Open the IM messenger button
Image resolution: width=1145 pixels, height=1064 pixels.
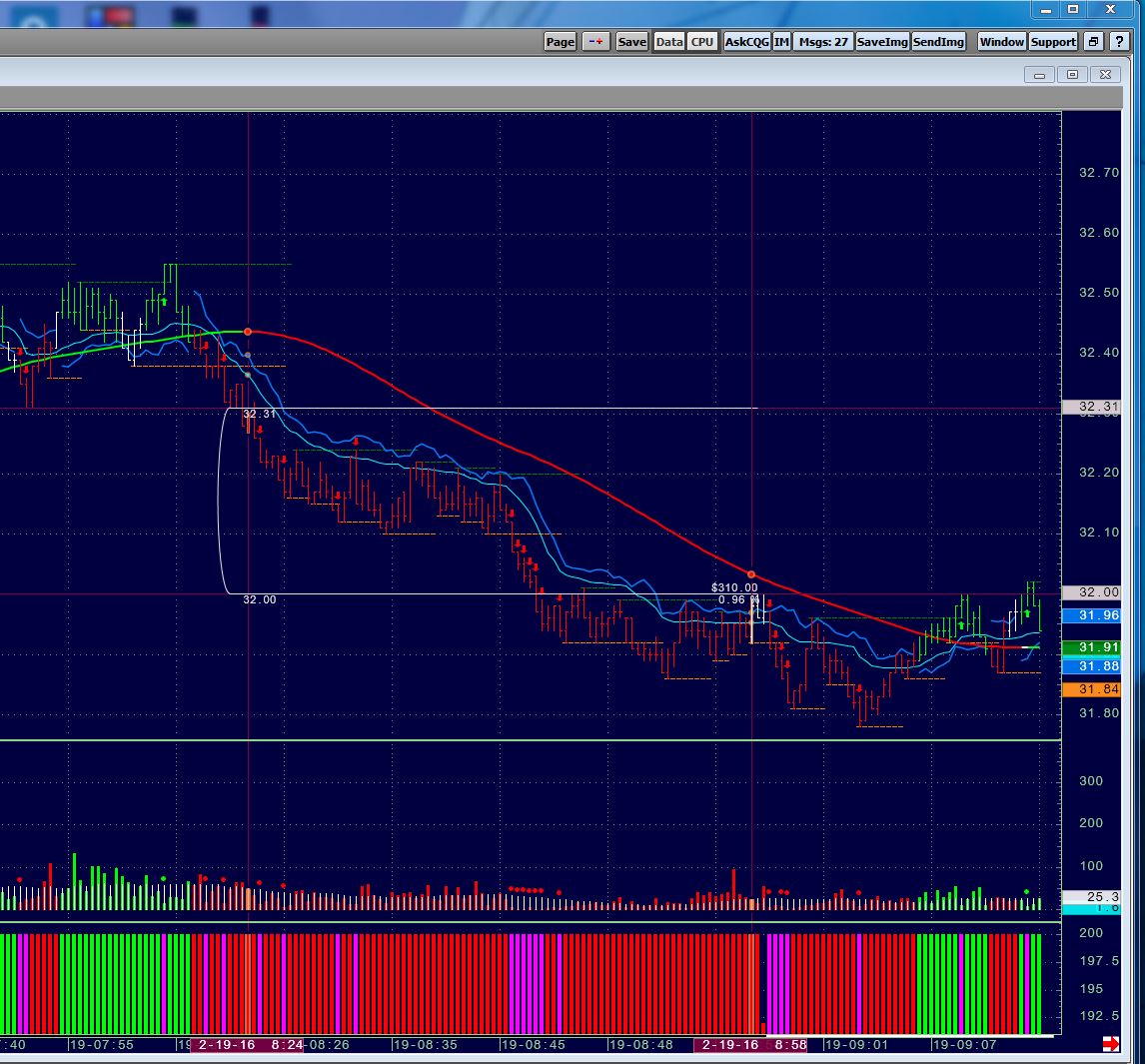coord(781,42)
